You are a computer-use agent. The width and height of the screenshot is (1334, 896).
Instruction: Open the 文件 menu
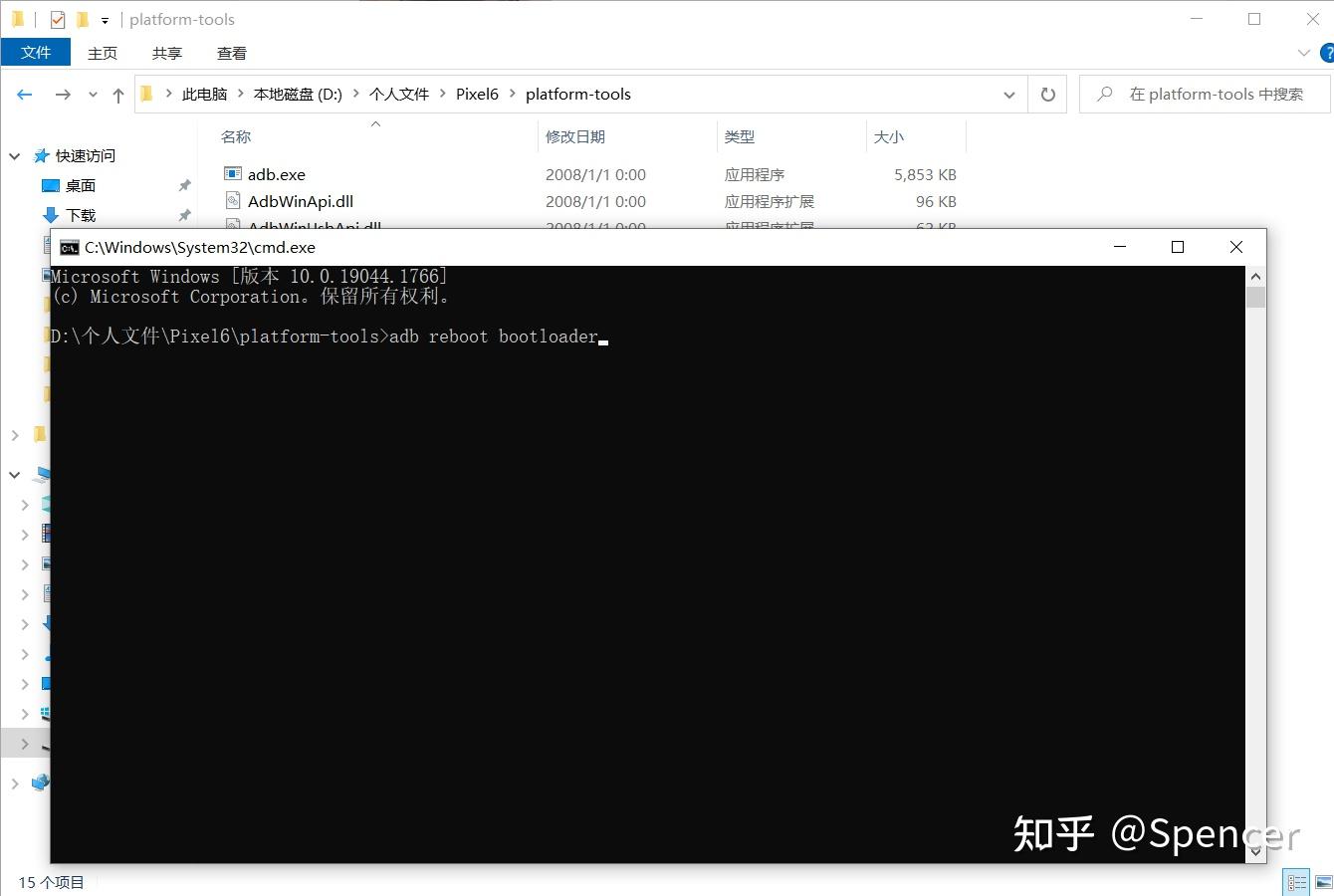point(36,53)
